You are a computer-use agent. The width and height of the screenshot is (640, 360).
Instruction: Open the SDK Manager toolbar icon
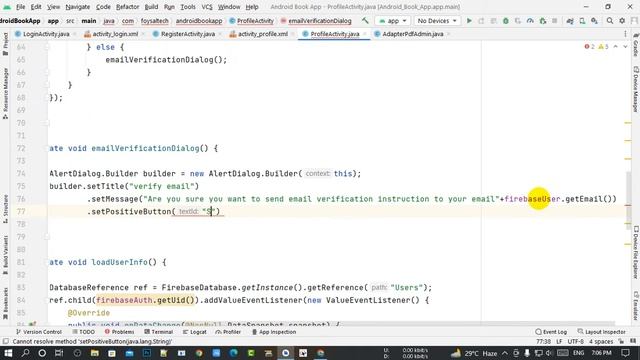(x=595, y=20)
